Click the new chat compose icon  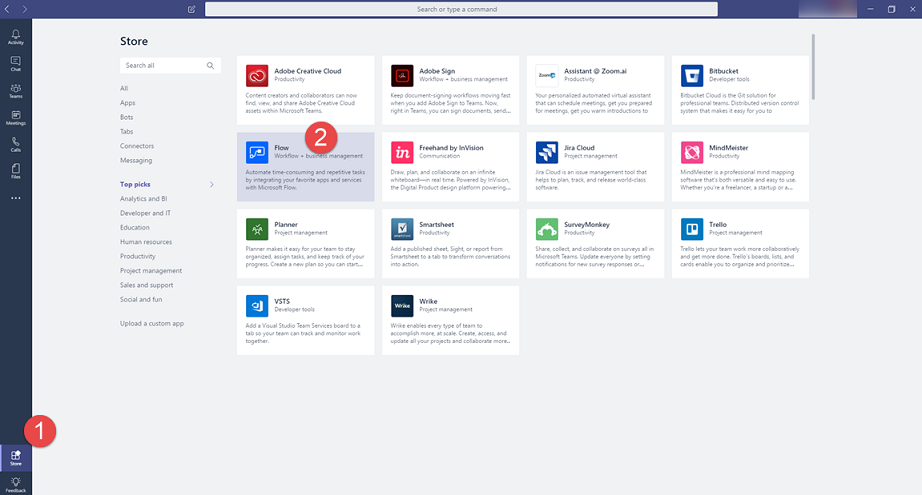[191, 9]
